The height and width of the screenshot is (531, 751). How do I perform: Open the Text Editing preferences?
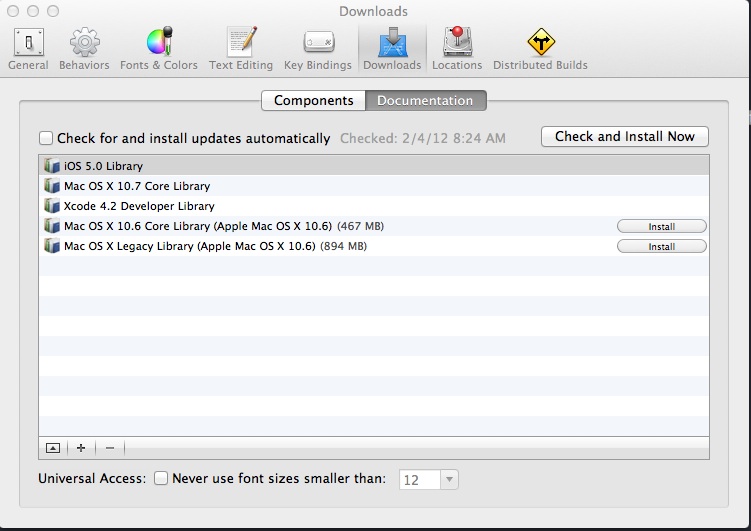tap(241, 49)
